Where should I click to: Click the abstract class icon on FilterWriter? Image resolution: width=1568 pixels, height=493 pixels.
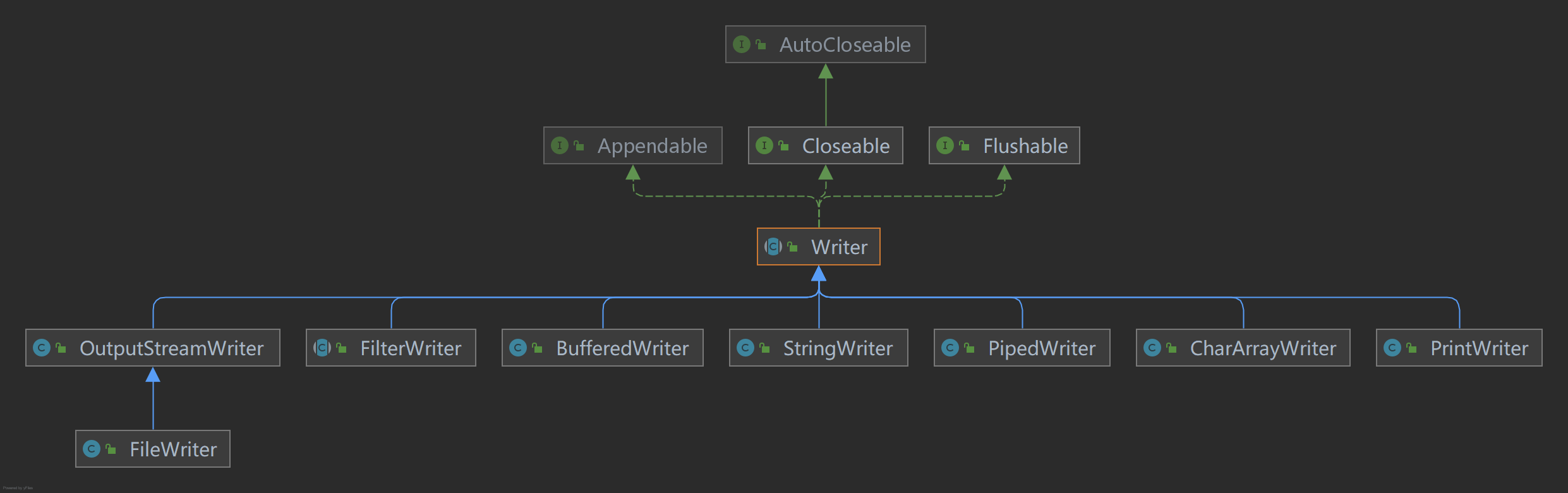(322, 348)
